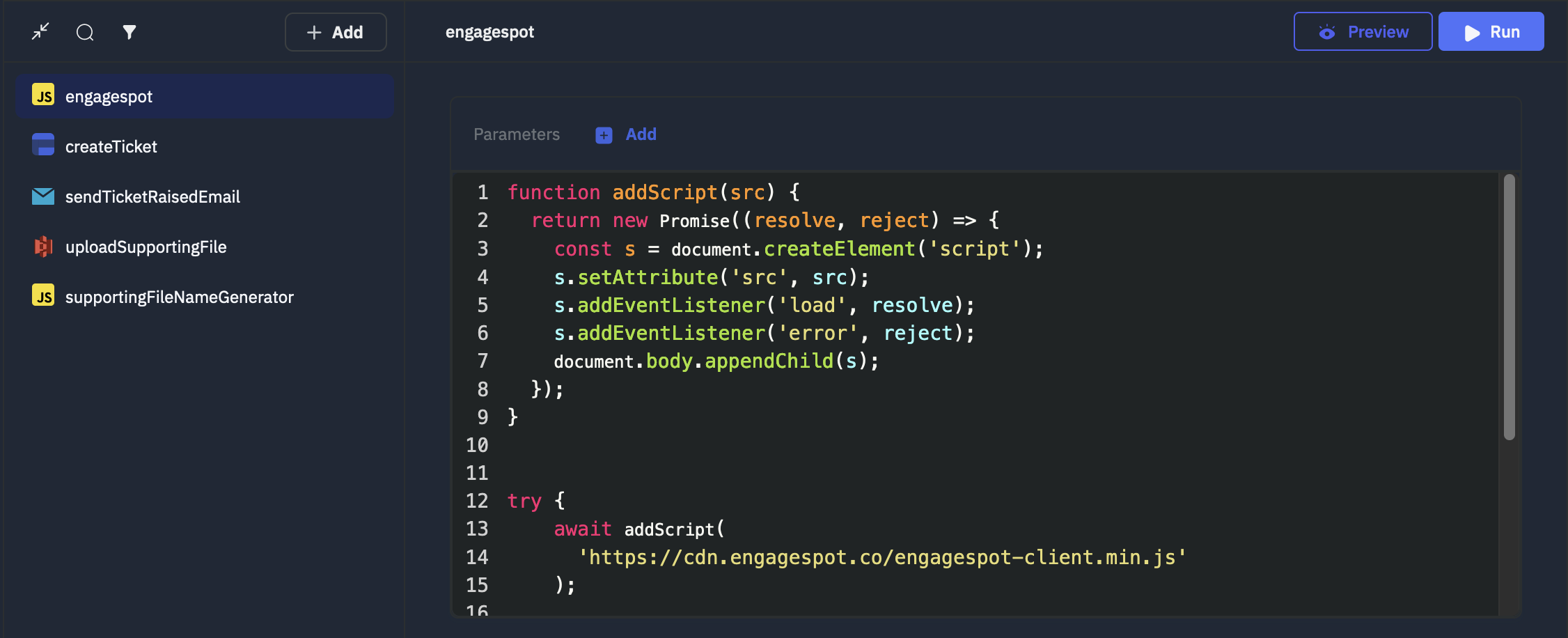The width and height of the screenshot is (1568, 638).
Task: Select the supportingFileNameGenerator query
Action: point(205,297)
